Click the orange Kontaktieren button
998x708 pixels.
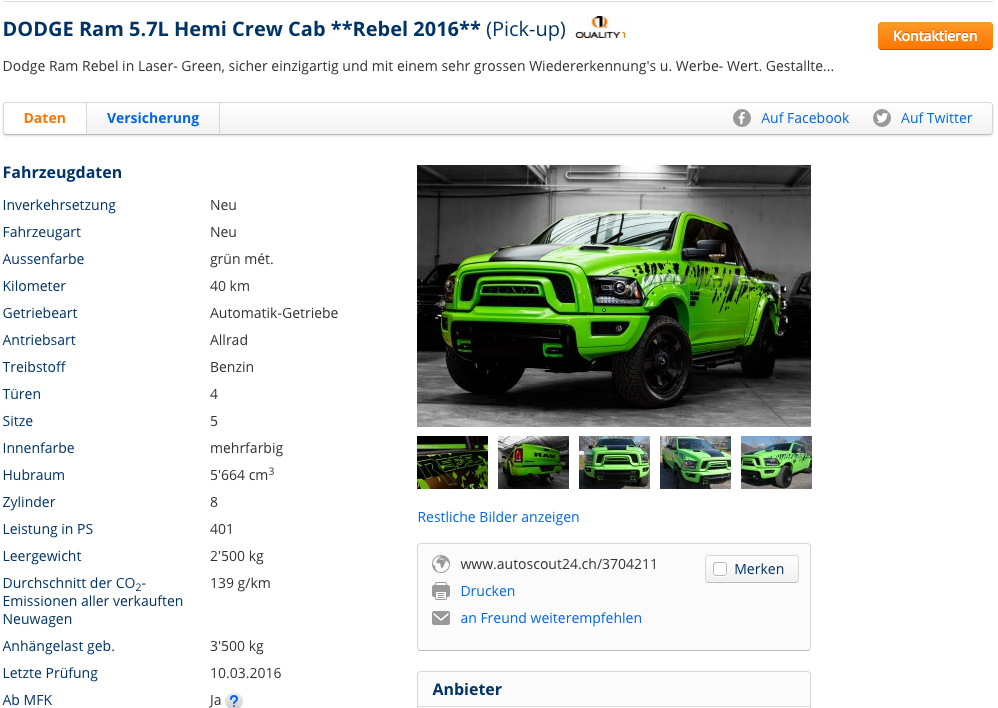[x=935, y=36]
